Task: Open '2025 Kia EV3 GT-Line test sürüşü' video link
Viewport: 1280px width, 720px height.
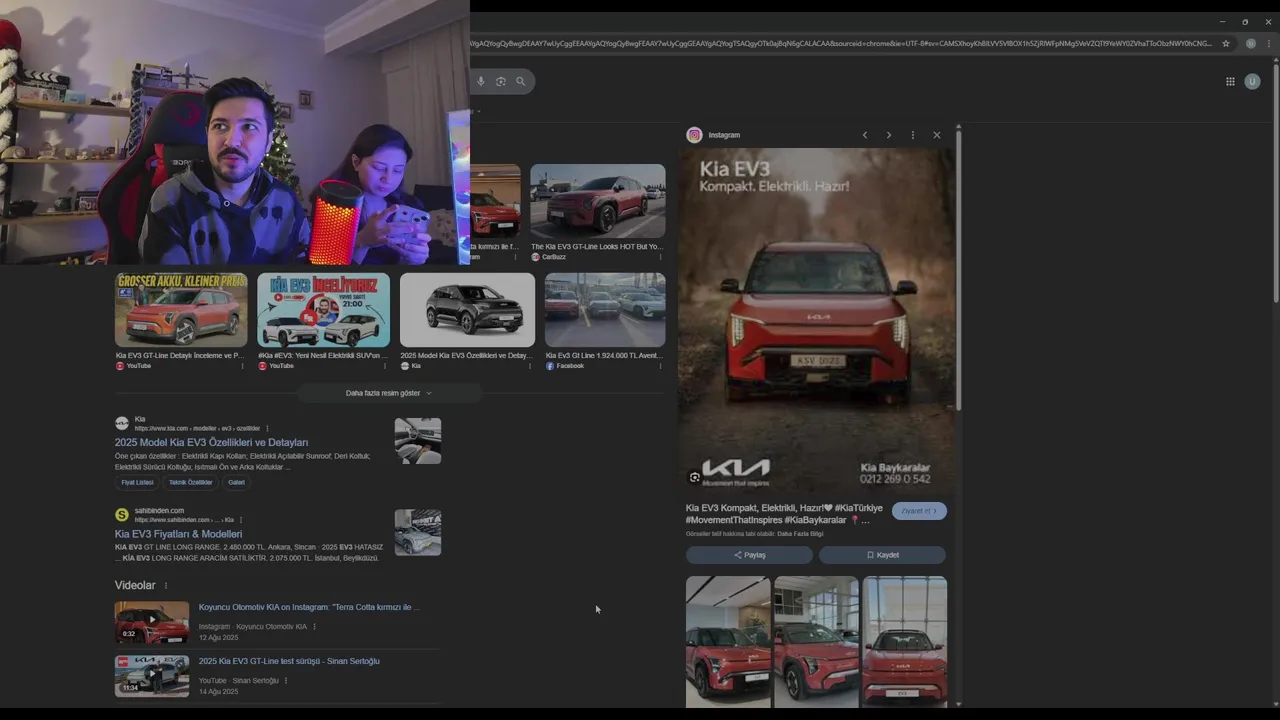Action: (x=289, y=661)
